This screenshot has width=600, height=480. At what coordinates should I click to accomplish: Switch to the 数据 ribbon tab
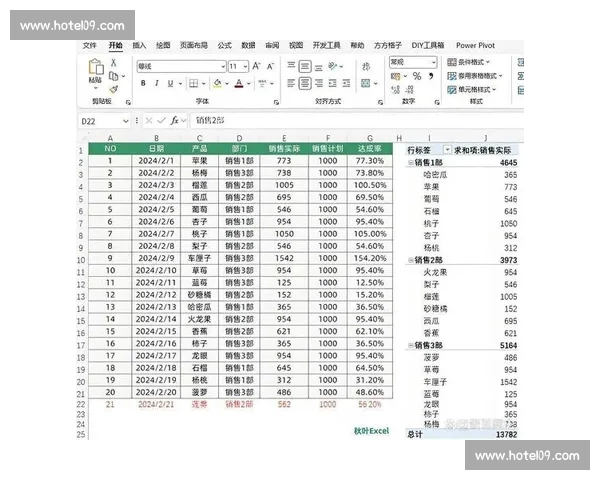tap(248, 46)
